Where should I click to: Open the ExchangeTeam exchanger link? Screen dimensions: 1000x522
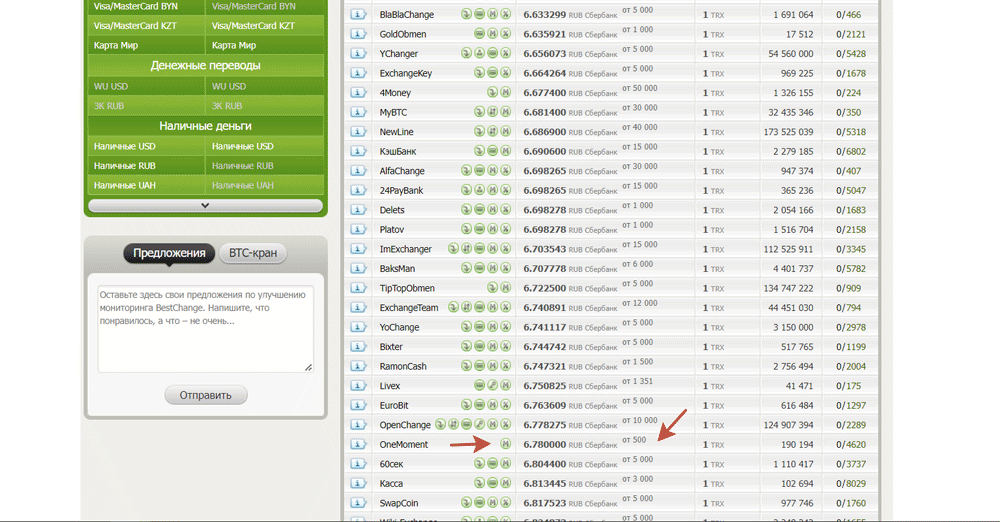click(409, 308)
